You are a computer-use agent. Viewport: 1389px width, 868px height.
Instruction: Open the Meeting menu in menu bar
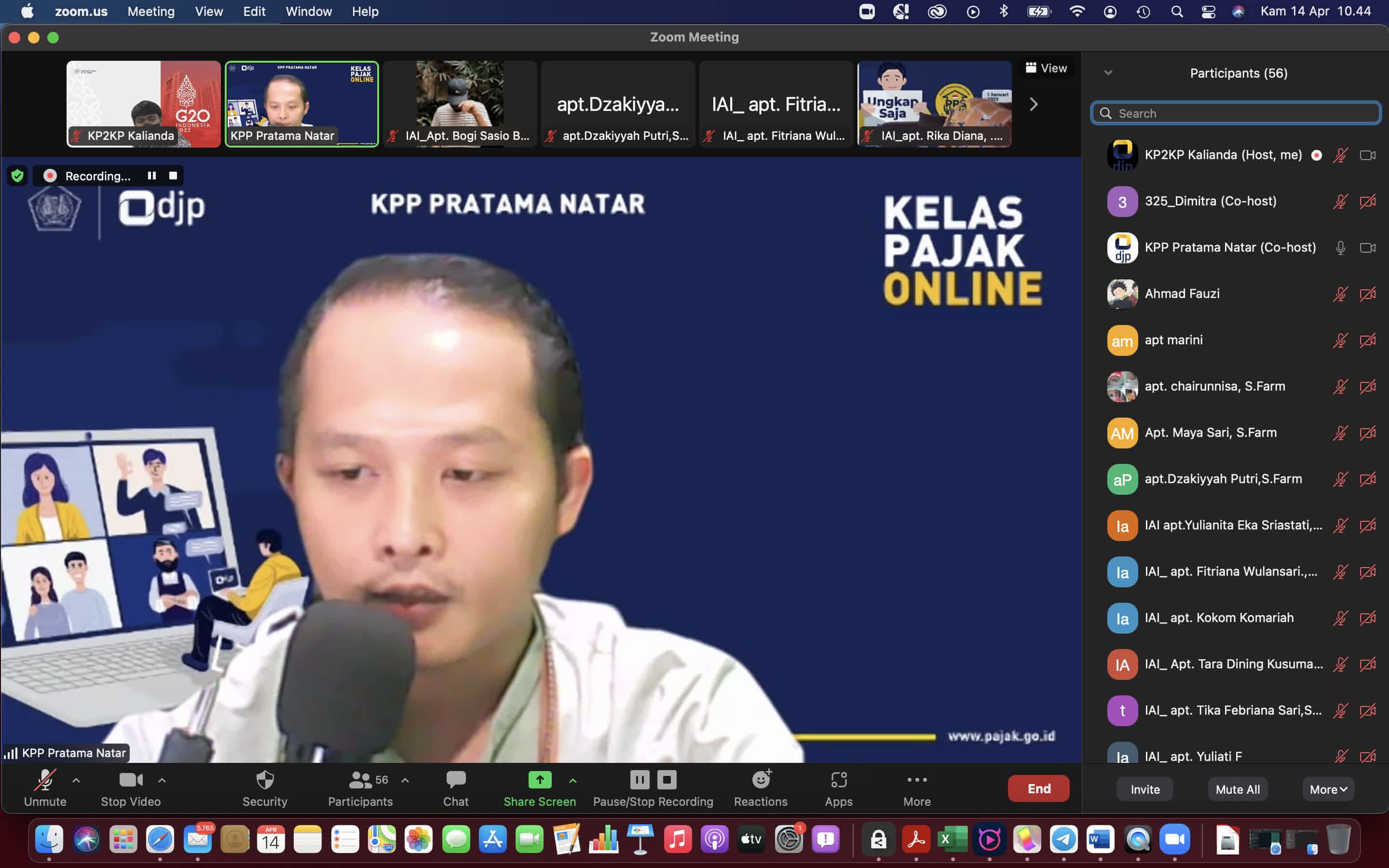151,12
